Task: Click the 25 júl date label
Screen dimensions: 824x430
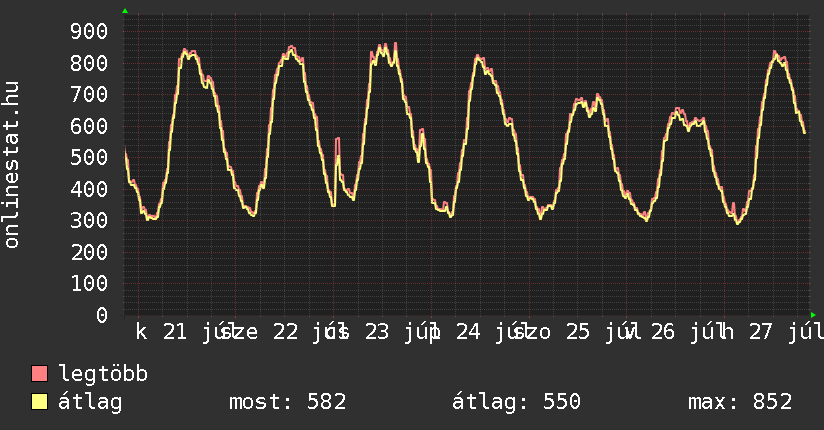Action: coord(601,332)
